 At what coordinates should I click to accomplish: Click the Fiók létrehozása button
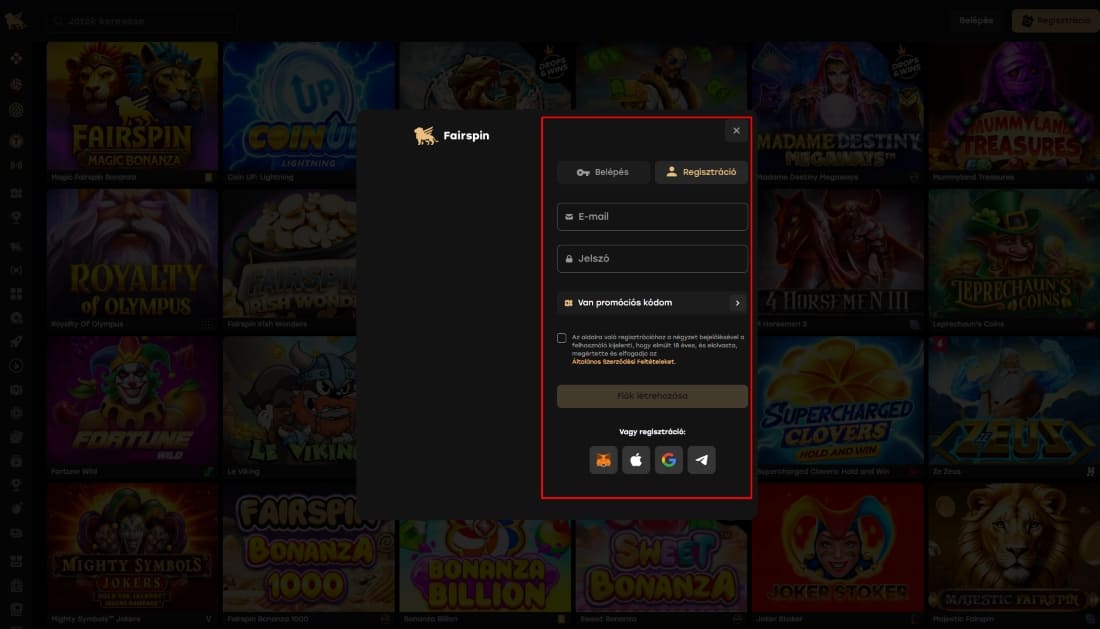point(652,396)
